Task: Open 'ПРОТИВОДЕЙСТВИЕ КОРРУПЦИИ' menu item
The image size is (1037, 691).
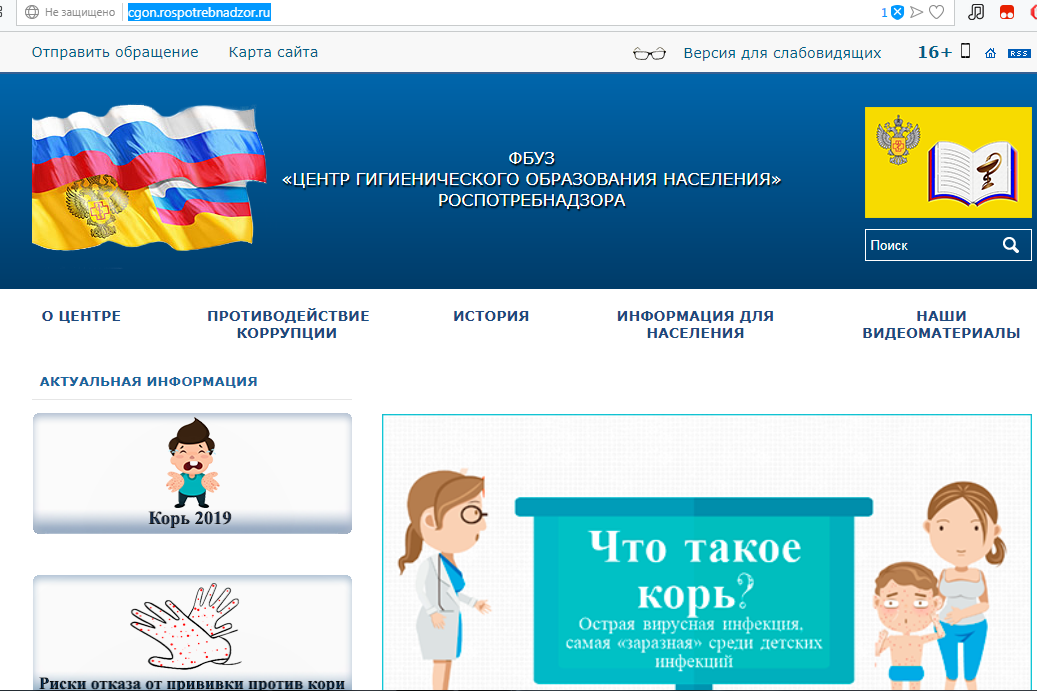Action: click(288, 325)
